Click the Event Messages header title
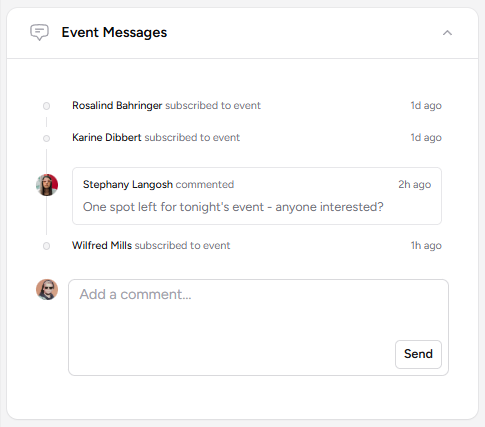This screenshot has width=485, height=427. tap(114, 32)
